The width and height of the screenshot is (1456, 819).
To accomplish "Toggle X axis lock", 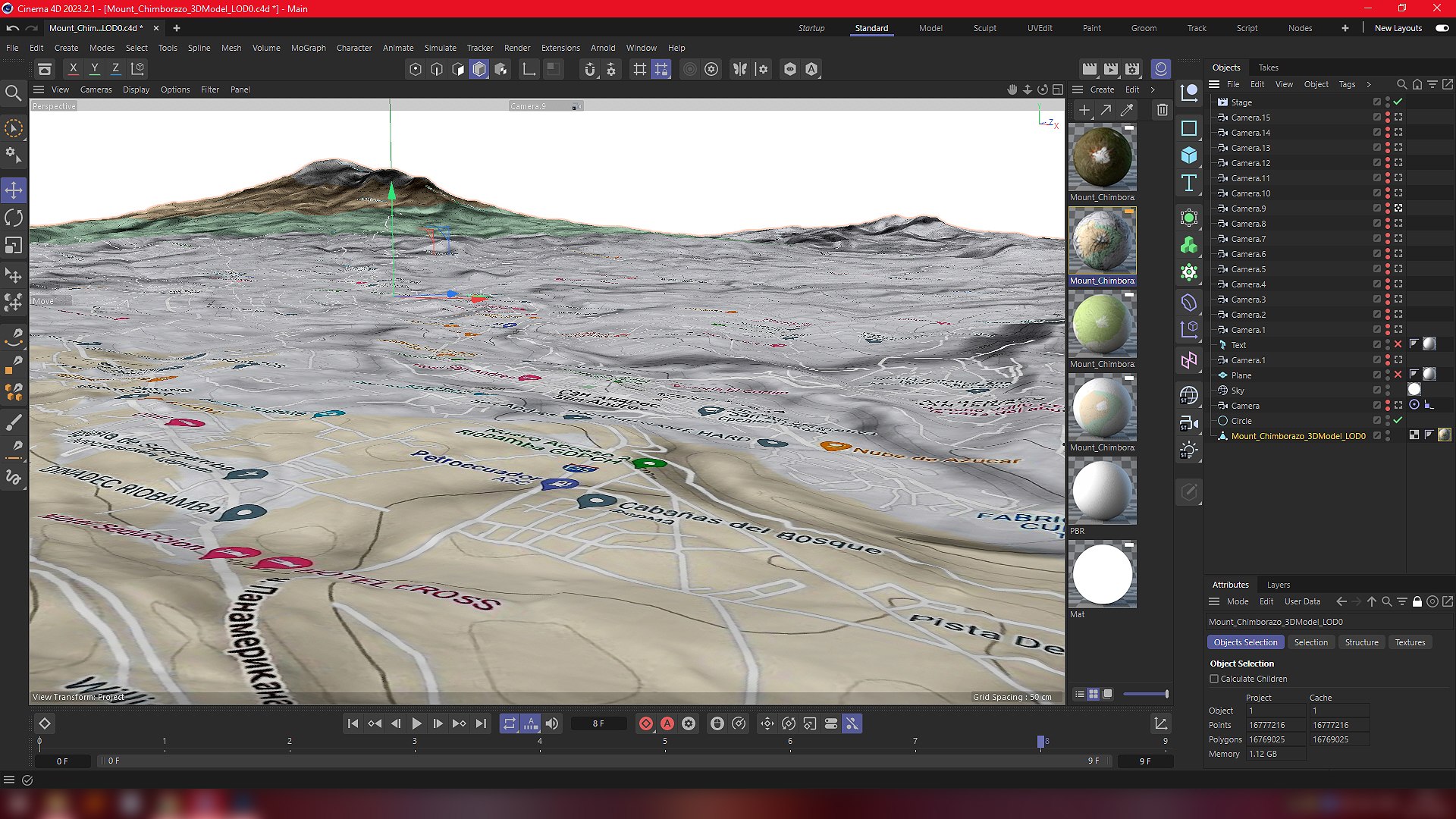I will click(x=73, y=68).
